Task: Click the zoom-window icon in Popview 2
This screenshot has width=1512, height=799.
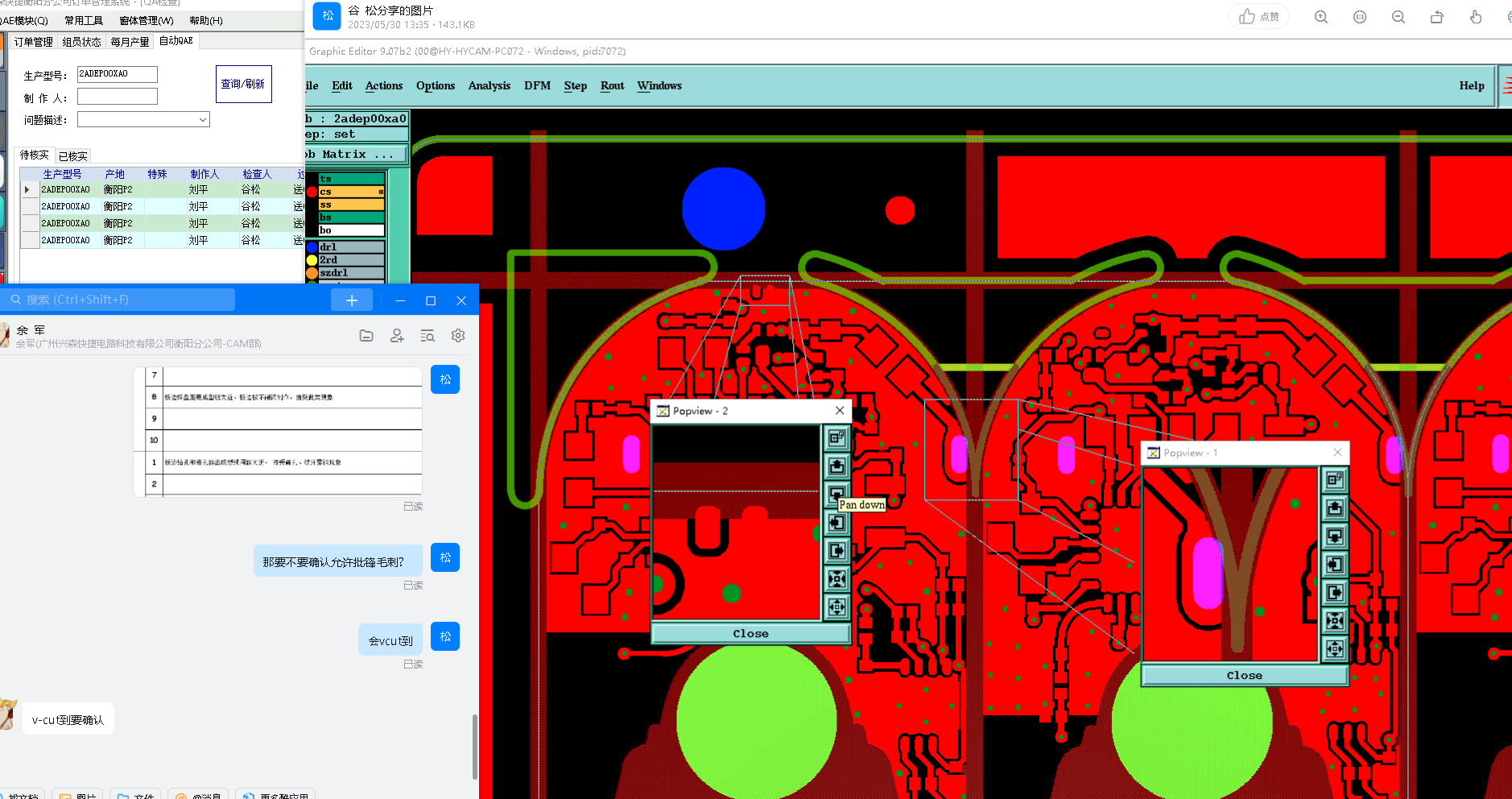Action: (x=837, y=437)
